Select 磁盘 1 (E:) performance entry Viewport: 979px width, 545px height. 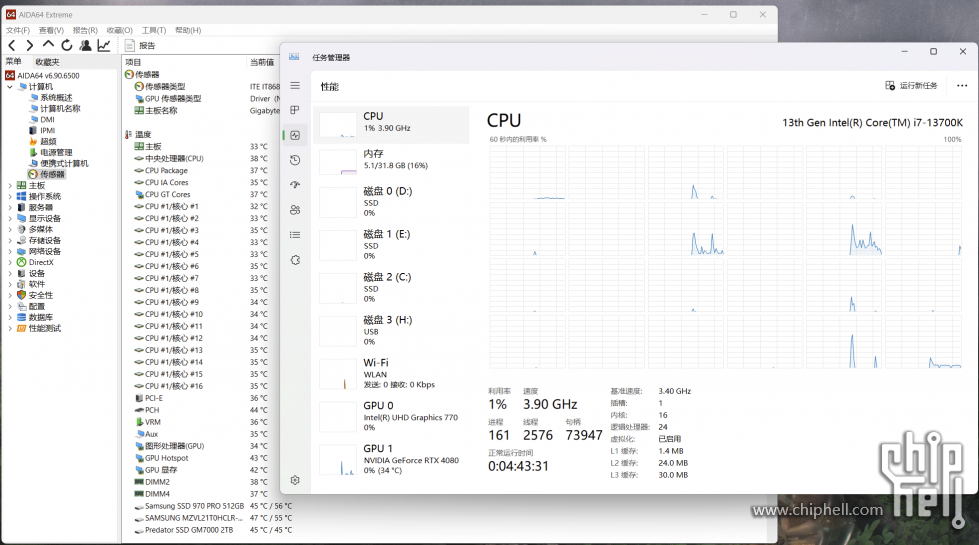tap(391, 245)
